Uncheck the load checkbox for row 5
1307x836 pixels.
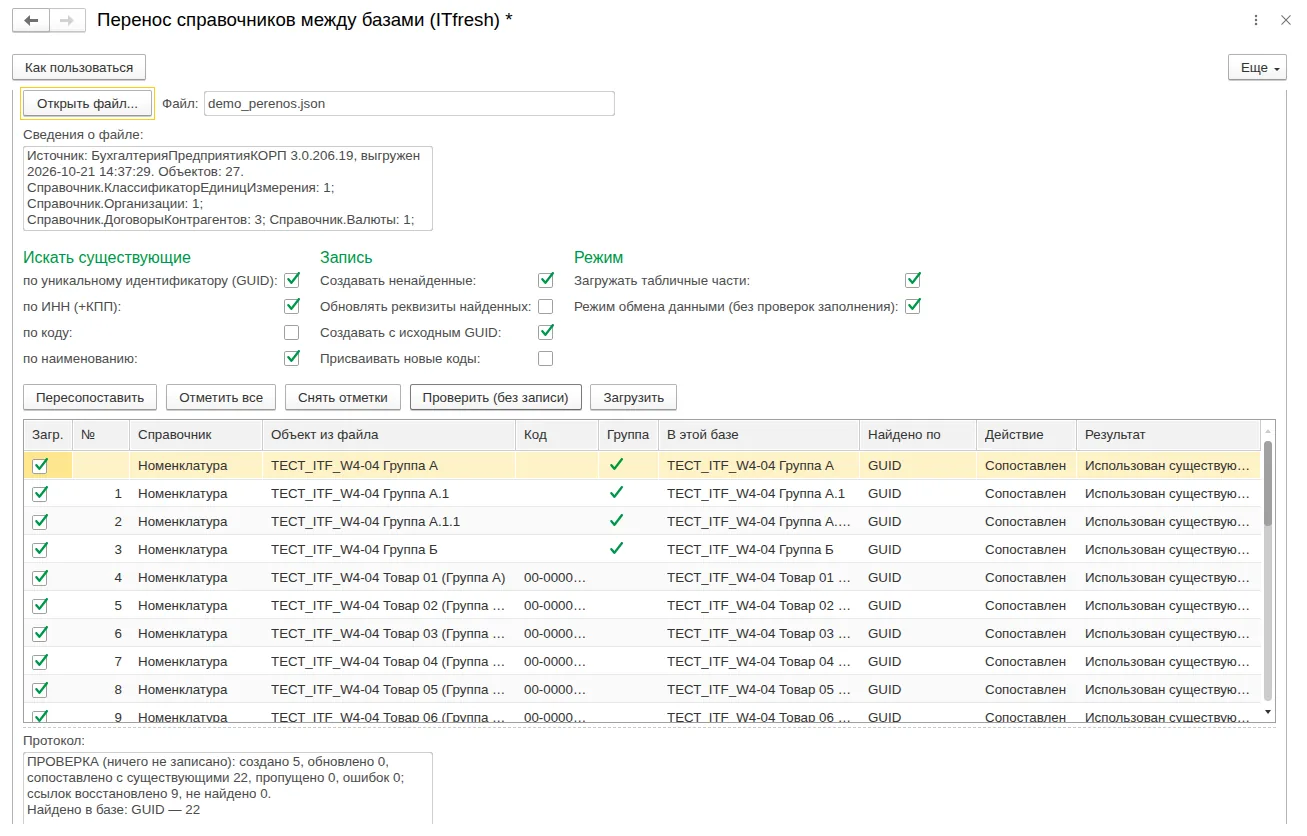pos(40,605)
